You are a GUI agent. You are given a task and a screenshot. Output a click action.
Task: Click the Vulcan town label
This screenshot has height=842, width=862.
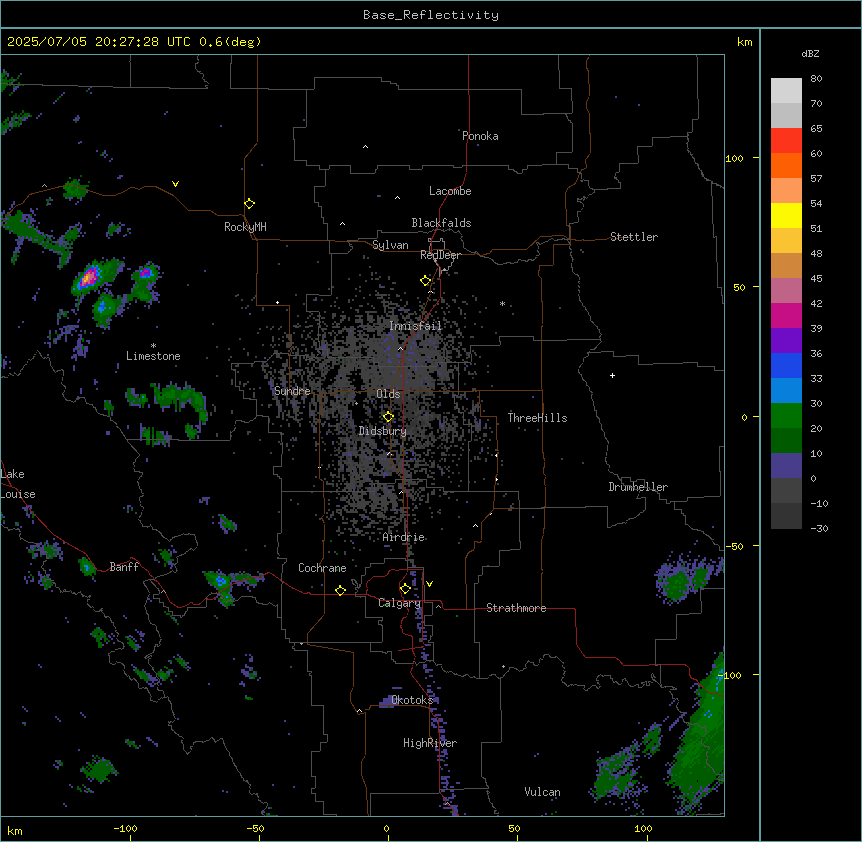542,792
